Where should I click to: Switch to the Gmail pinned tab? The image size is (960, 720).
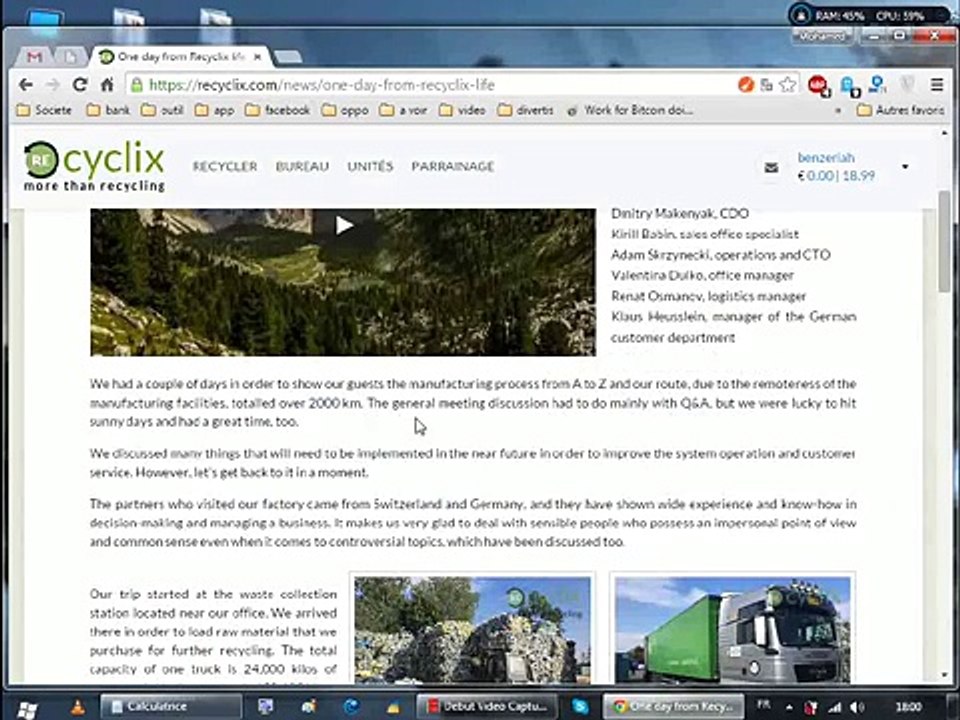(x=34, y=57)
